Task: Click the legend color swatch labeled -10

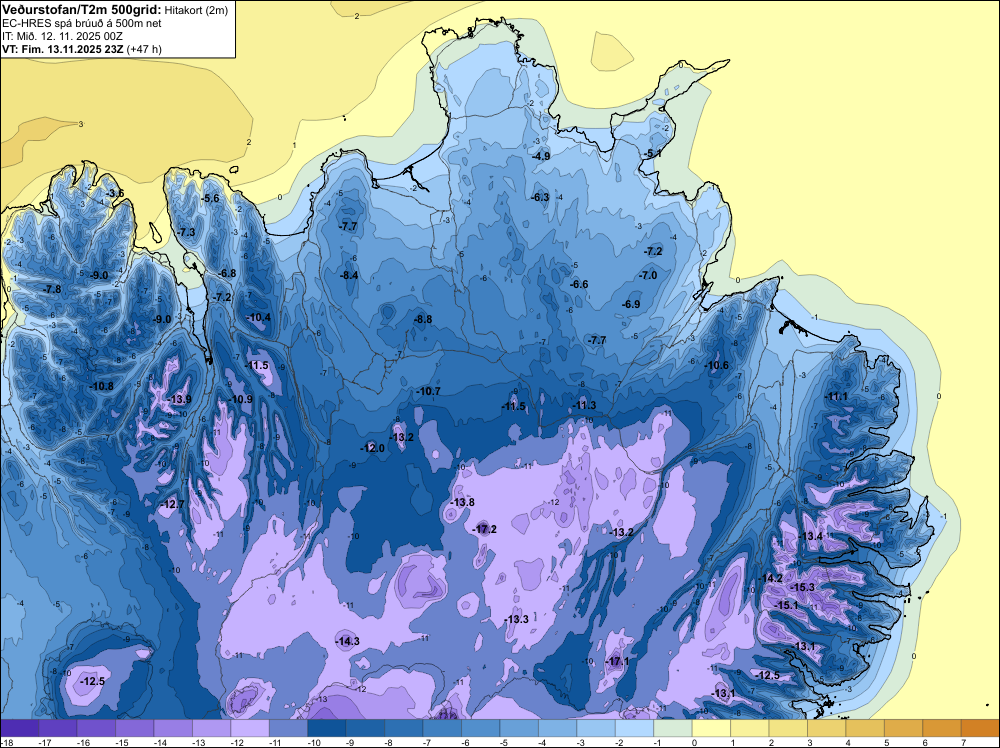Action: click(x=327, y=728)
